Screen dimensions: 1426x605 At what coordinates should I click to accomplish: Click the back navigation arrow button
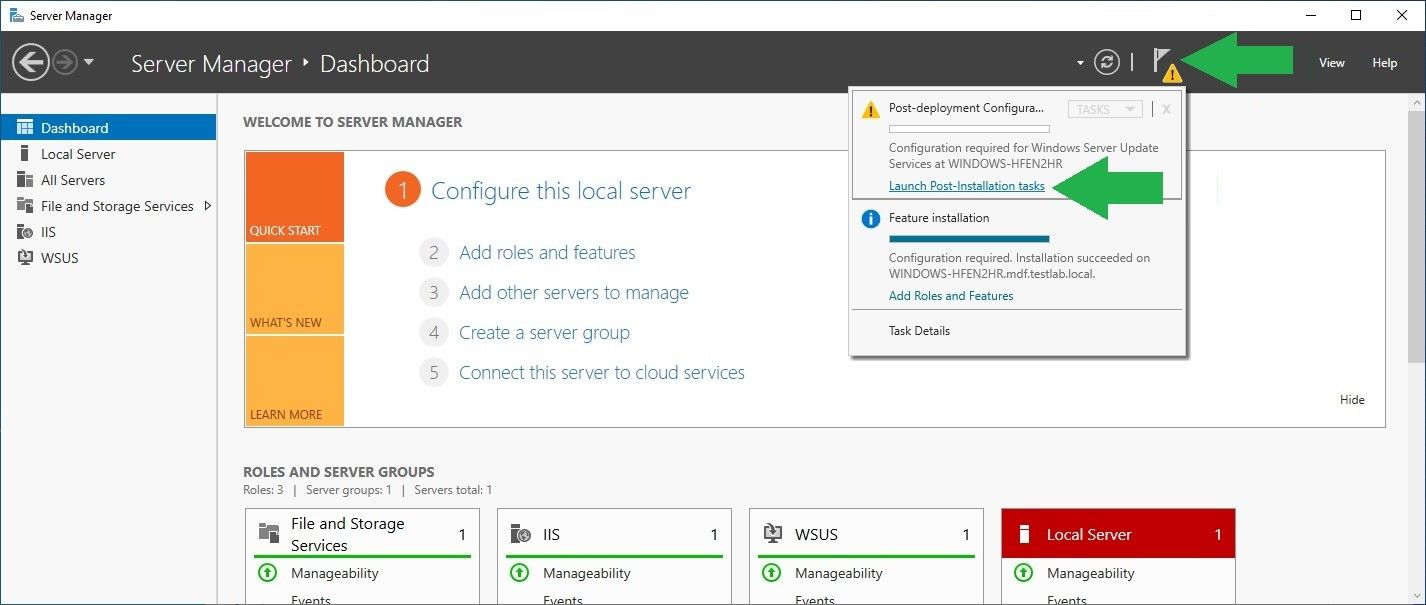[x=30, y=63]
